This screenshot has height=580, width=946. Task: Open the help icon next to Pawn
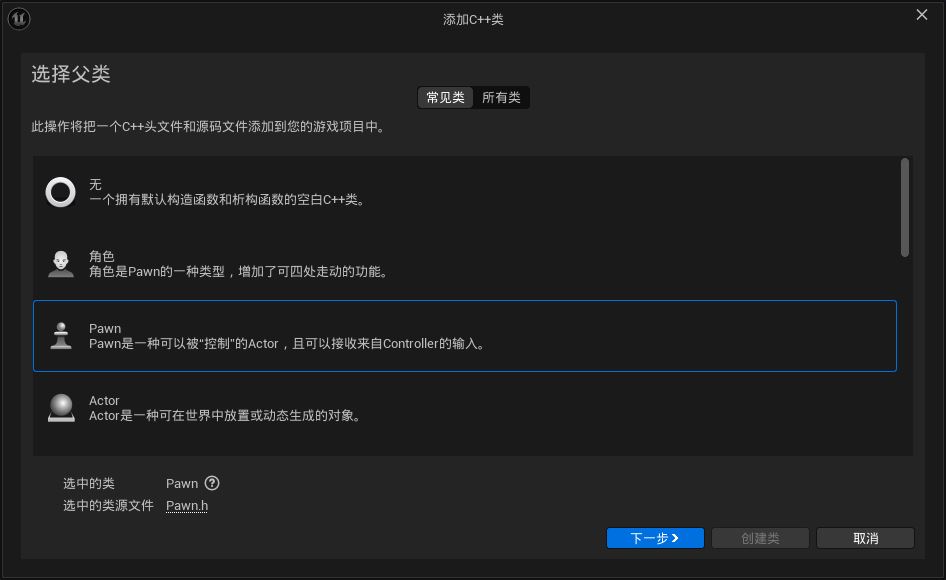(212, 483)
